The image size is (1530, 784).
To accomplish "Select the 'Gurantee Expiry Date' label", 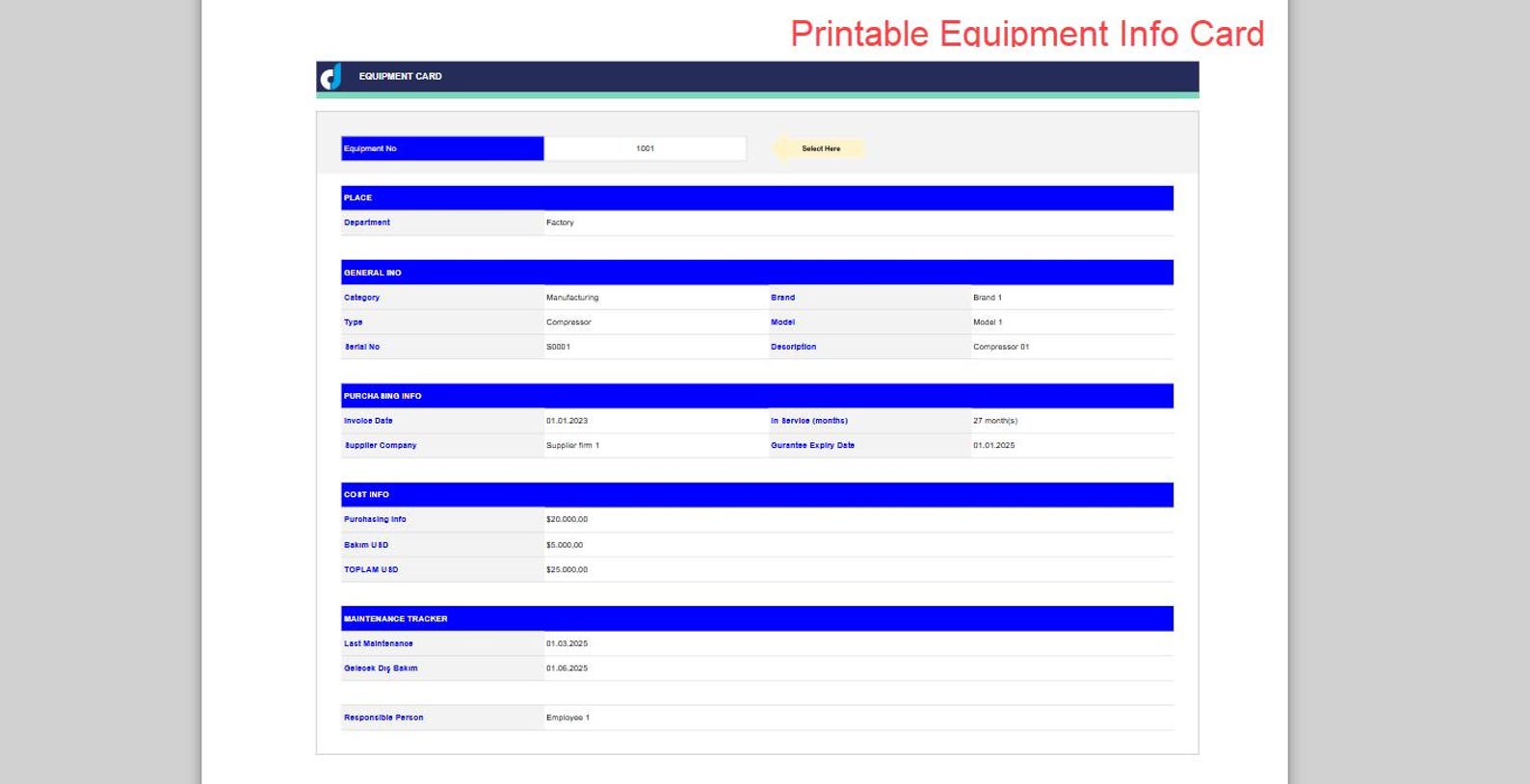I will (812, 446).
